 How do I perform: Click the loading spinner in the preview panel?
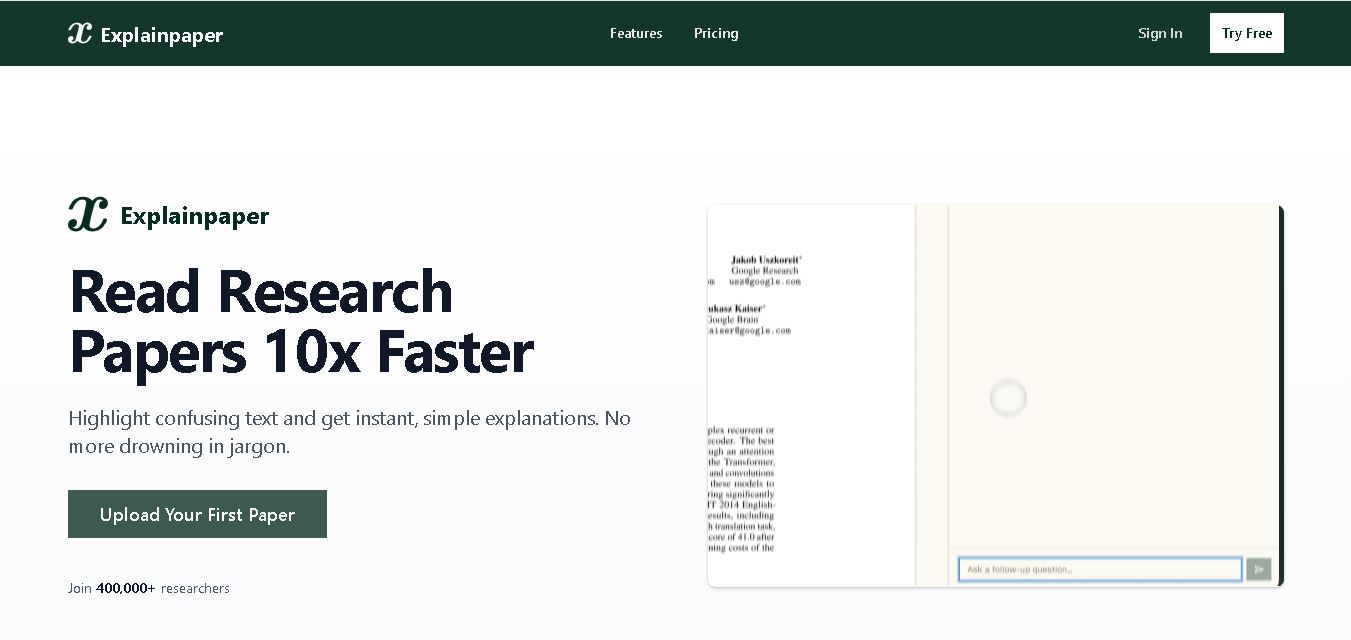[x=1008, y=398]
